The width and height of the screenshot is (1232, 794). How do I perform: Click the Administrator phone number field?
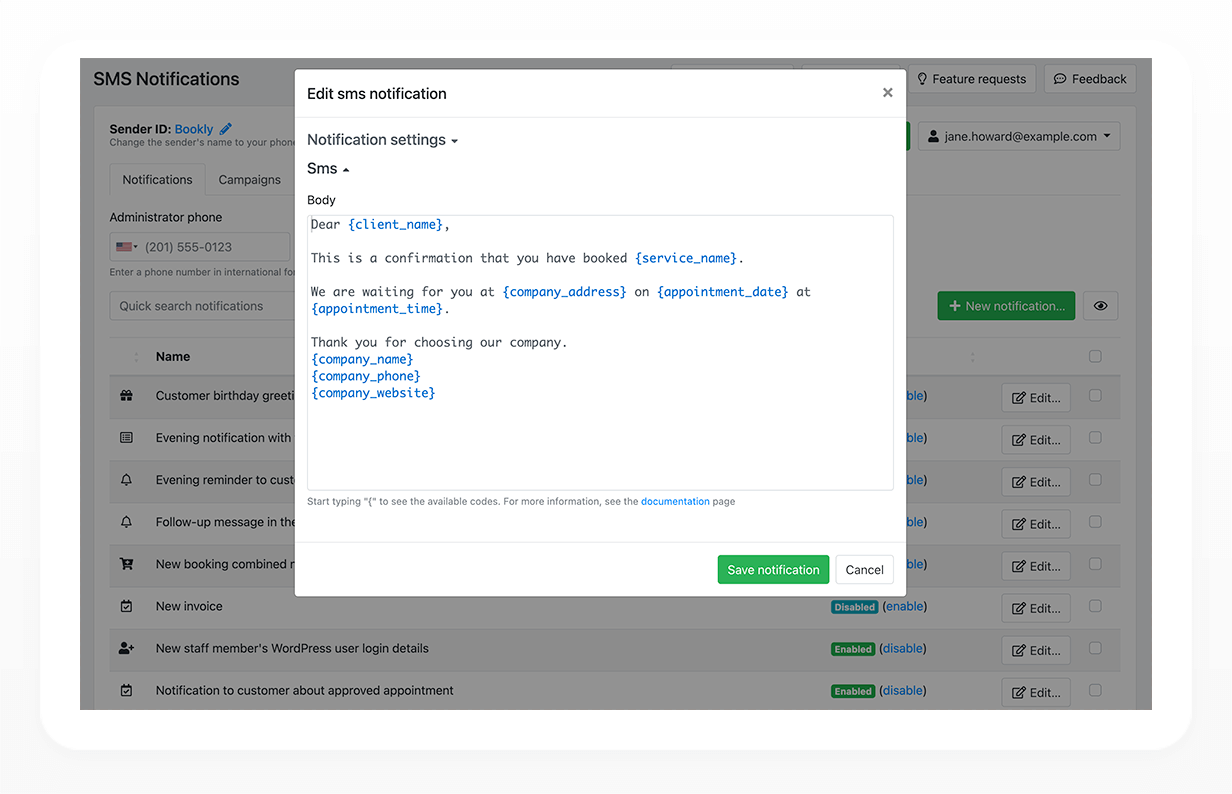216,247
